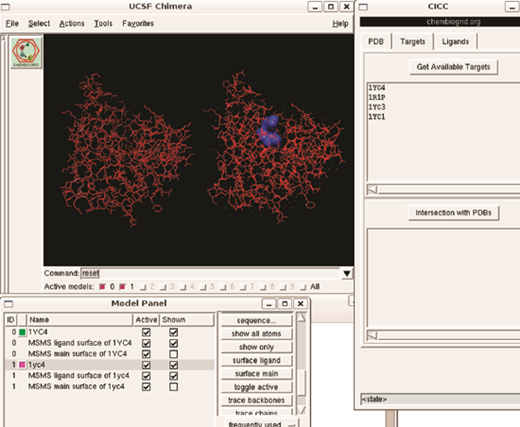Close the Model Panel window
The width and height of the screenshot is (520, 427).
[300, 304]
